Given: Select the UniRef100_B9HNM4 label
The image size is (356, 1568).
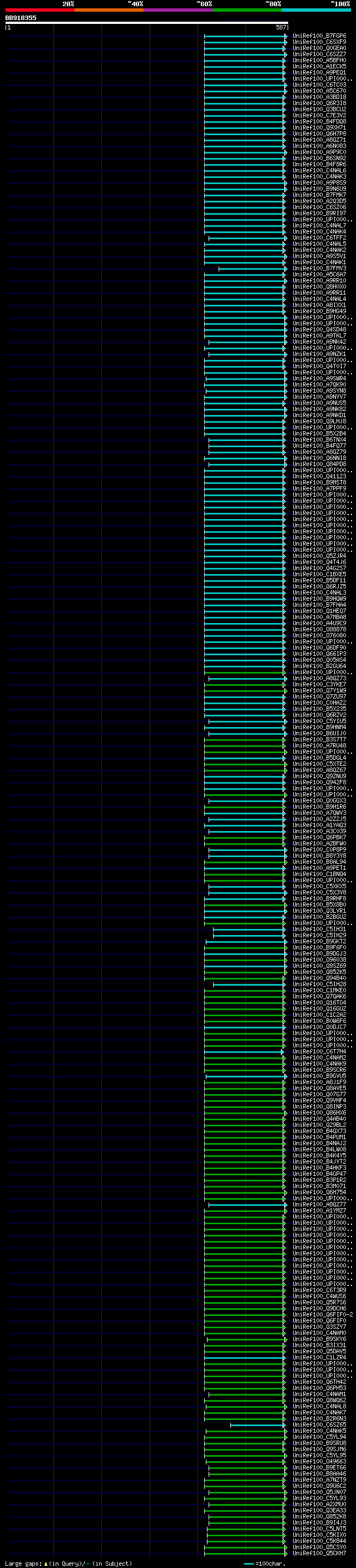Looking at the screenshot, I should (x=319, y=727).
